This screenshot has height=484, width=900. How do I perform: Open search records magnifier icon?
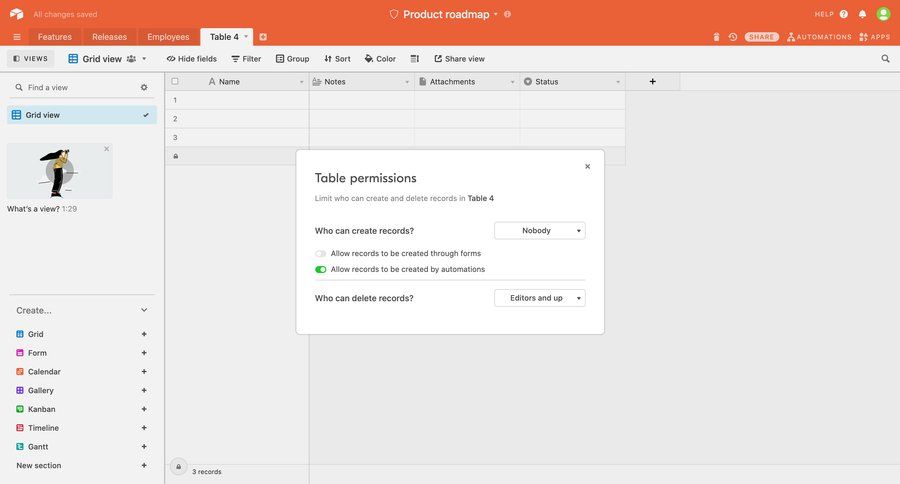tap(886, 59)
